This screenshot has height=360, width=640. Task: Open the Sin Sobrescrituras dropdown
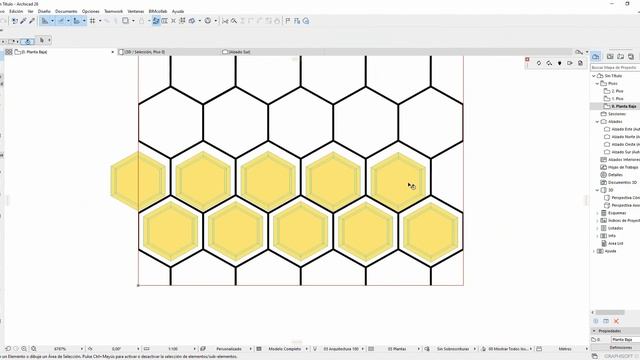[x=475, y=349]
